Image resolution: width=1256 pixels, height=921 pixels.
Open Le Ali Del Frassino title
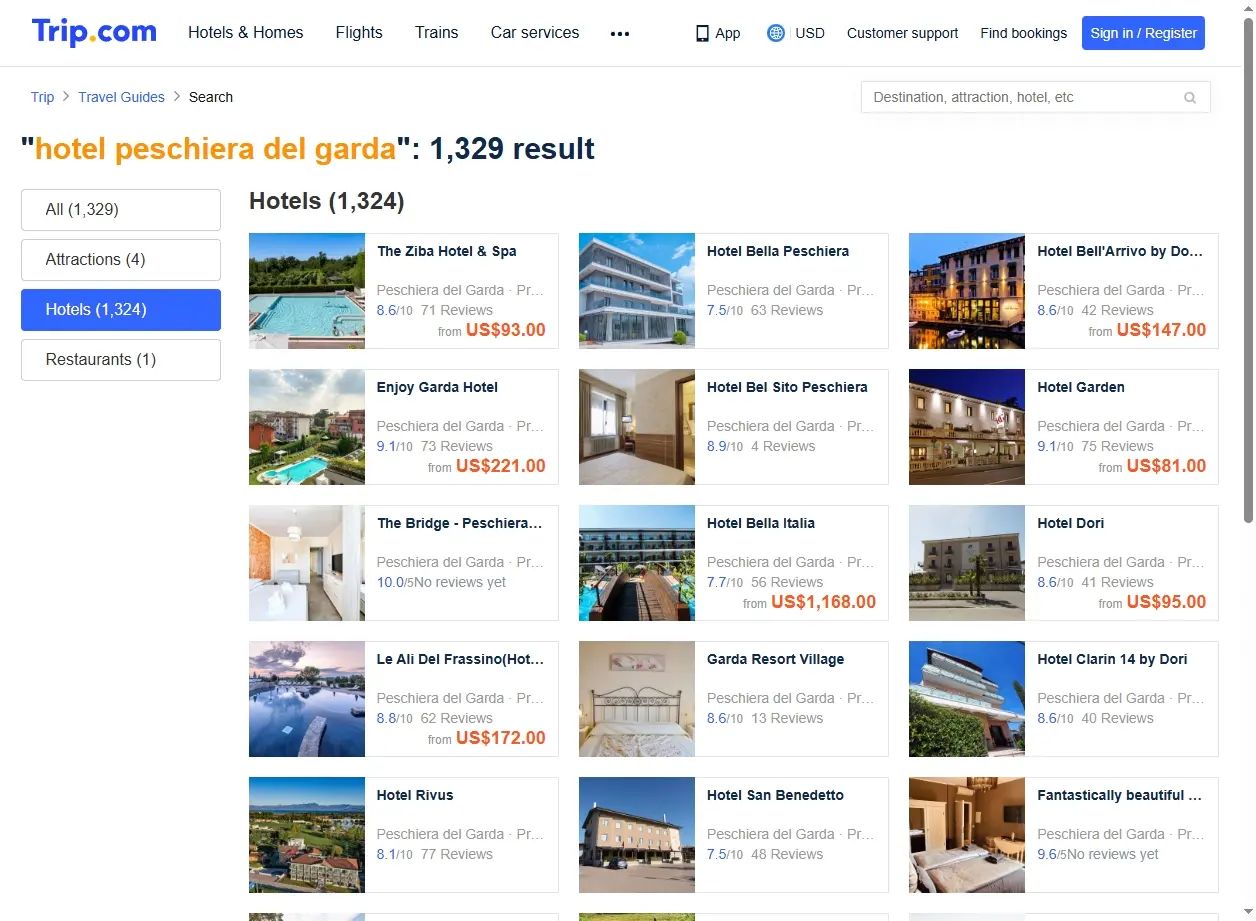pos(460,659)
